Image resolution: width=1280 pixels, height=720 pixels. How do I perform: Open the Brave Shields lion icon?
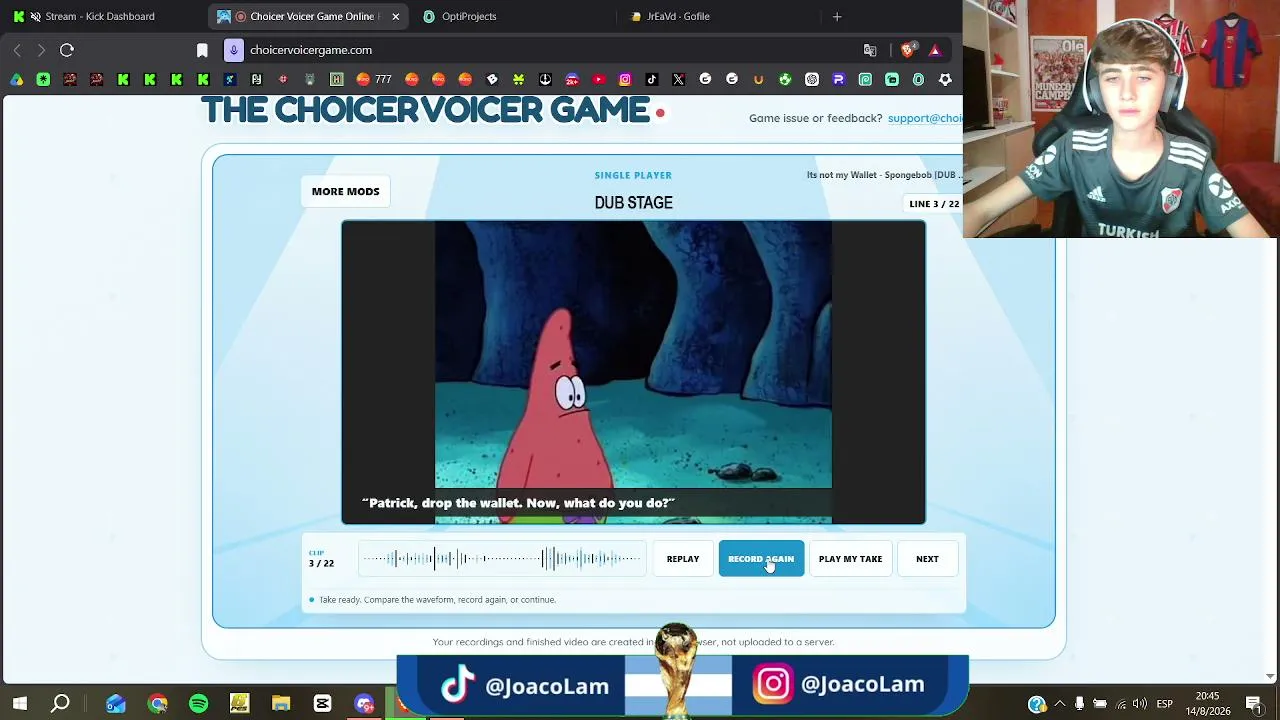click(909, 50)
